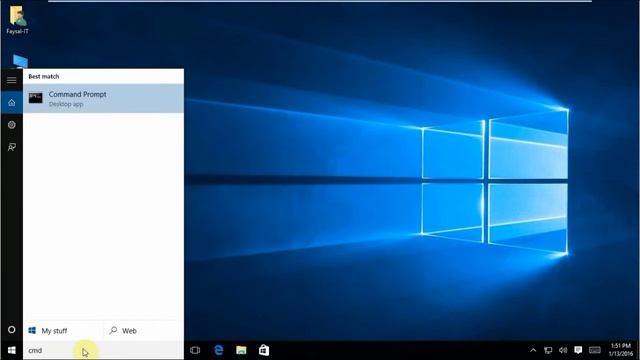The image size is (640, 360).
Task: Select the Home icon in search sidebar
Action: (11, 102)
